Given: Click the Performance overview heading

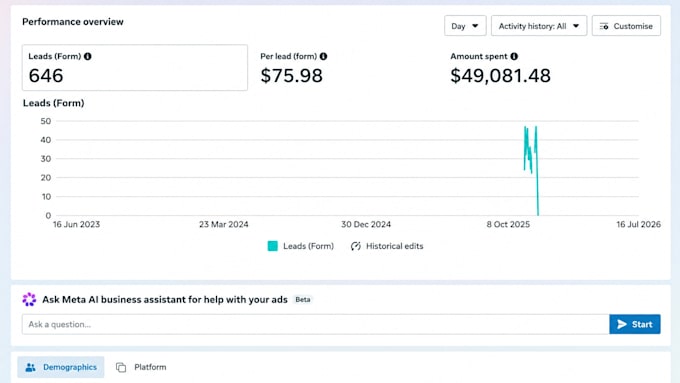Looking at the screenshot, I should 73,22.
